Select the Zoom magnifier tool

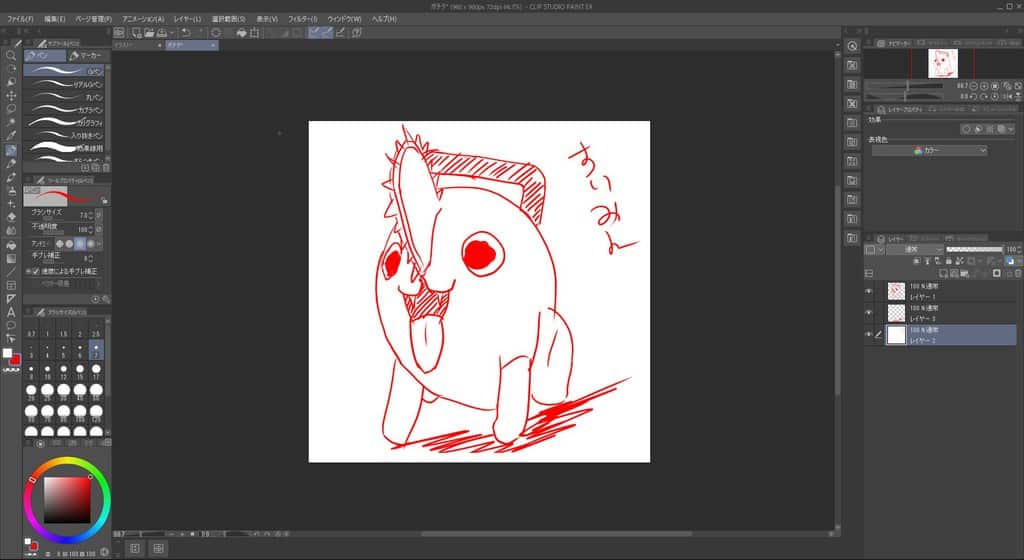(10, 55)
